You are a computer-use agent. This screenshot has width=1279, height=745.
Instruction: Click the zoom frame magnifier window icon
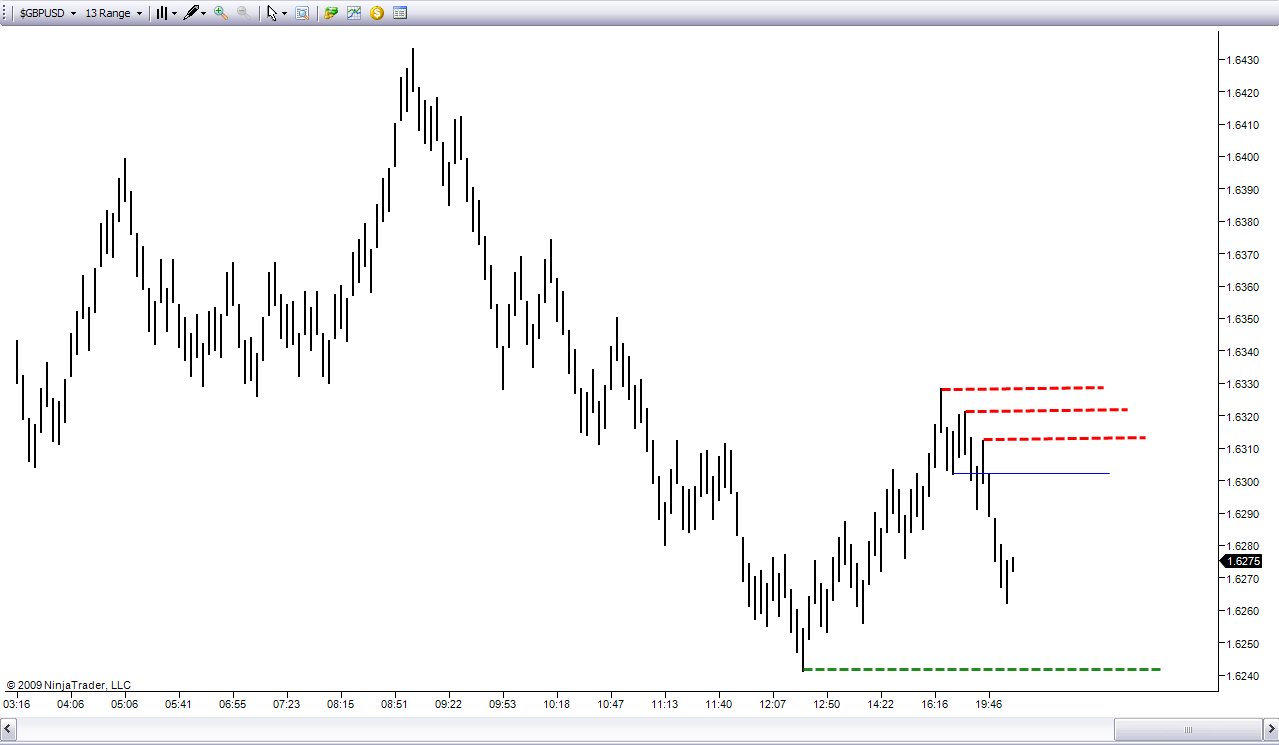pyautogui.click(x=302, y=14)
